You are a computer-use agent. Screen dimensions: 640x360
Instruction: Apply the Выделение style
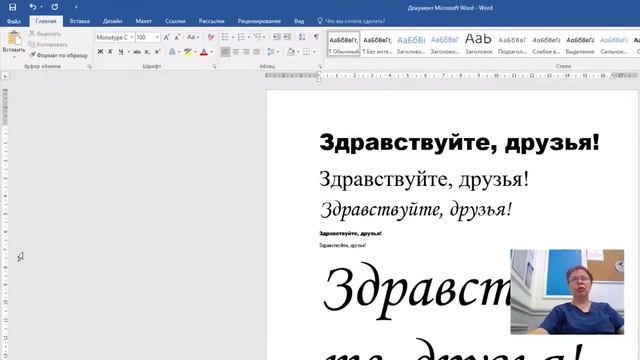(x=580, y=44)
